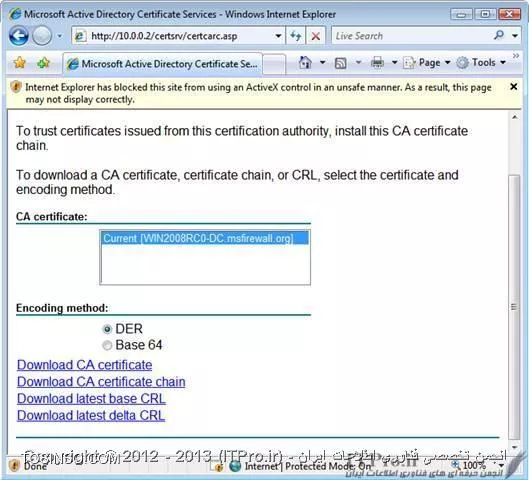Click the status bar shield icon near Done

(x=14, y=466)
